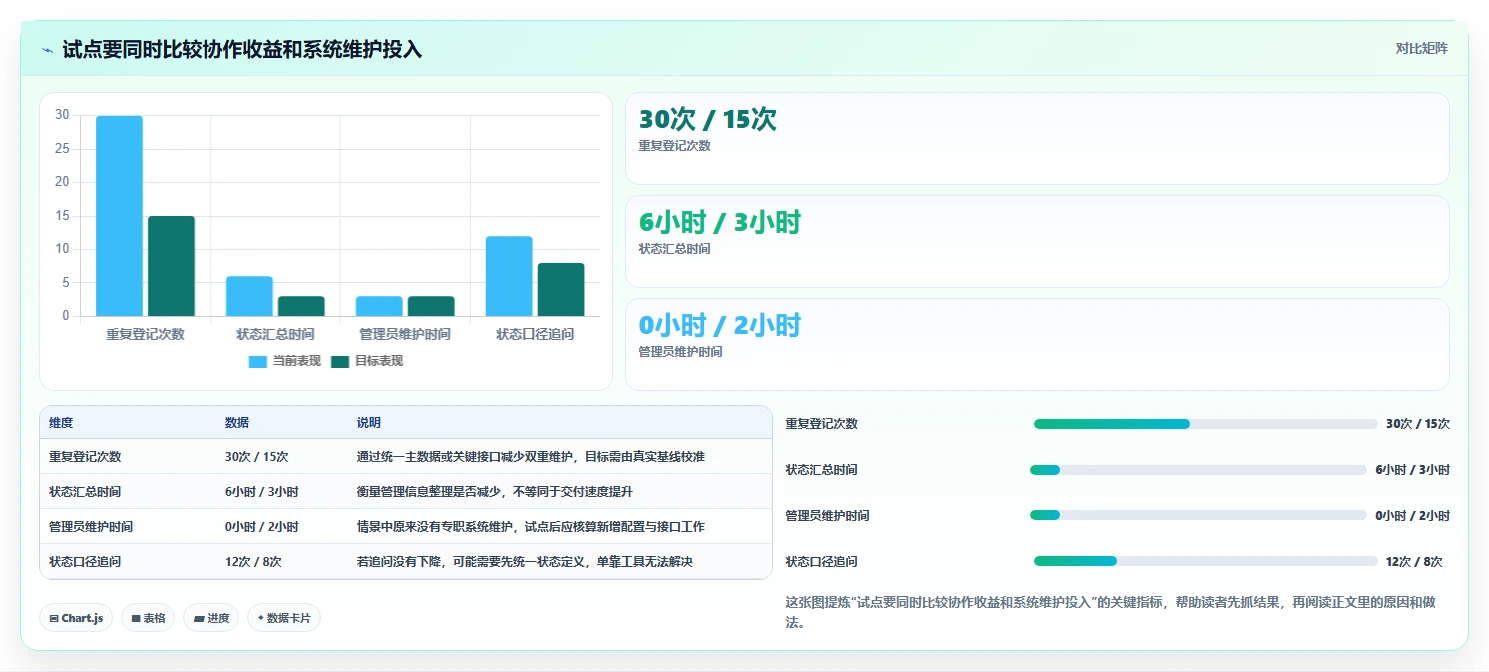The image size is (1489, 672).
Task: Click the 12次 / 8次 table cell
Action: [253, 562]
